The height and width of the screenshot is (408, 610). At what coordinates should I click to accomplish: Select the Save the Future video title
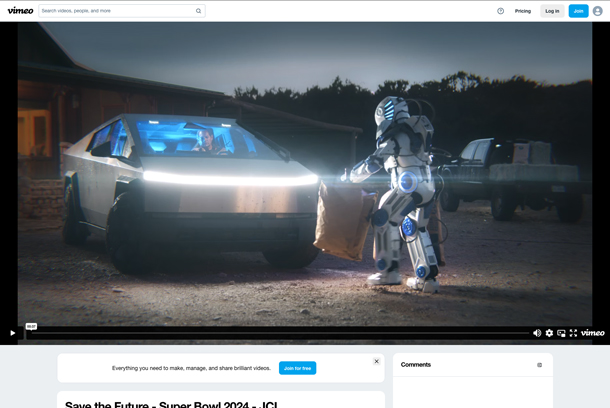point(171,404)
